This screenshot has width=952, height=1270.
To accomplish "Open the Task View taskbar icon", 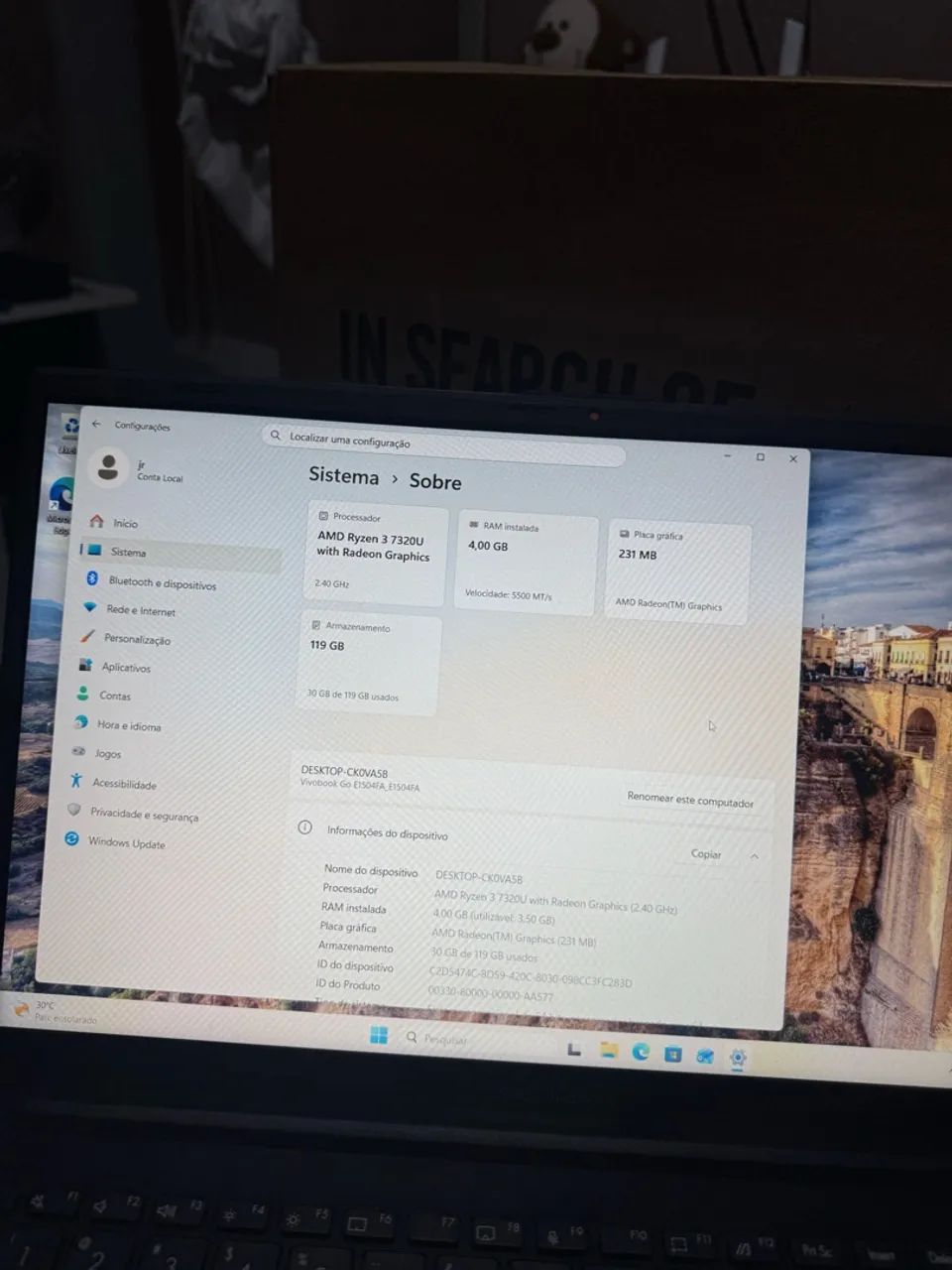I will (574, 1048).
